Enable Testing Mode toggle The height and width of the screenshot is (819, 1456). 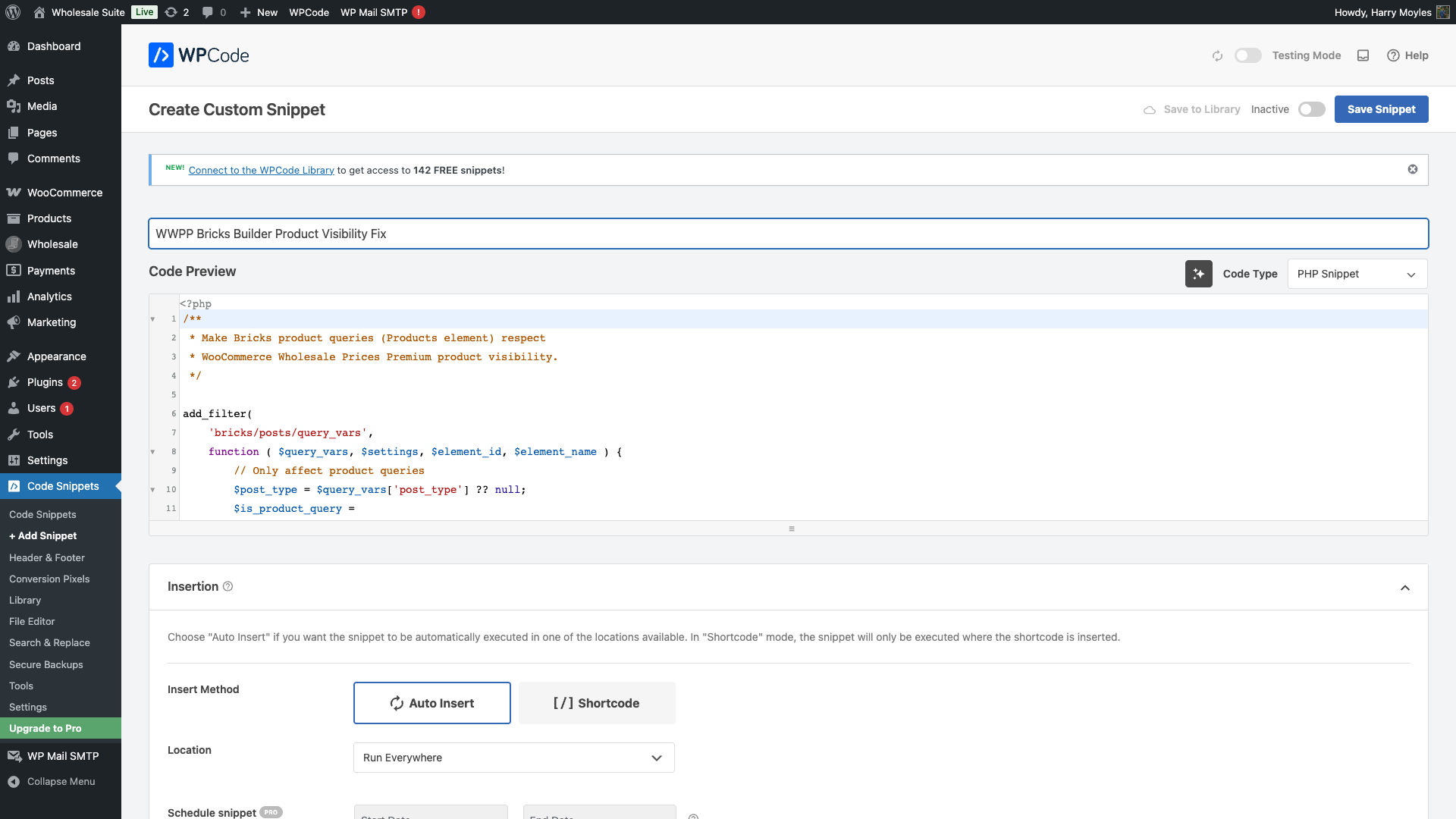point(1247,55)
